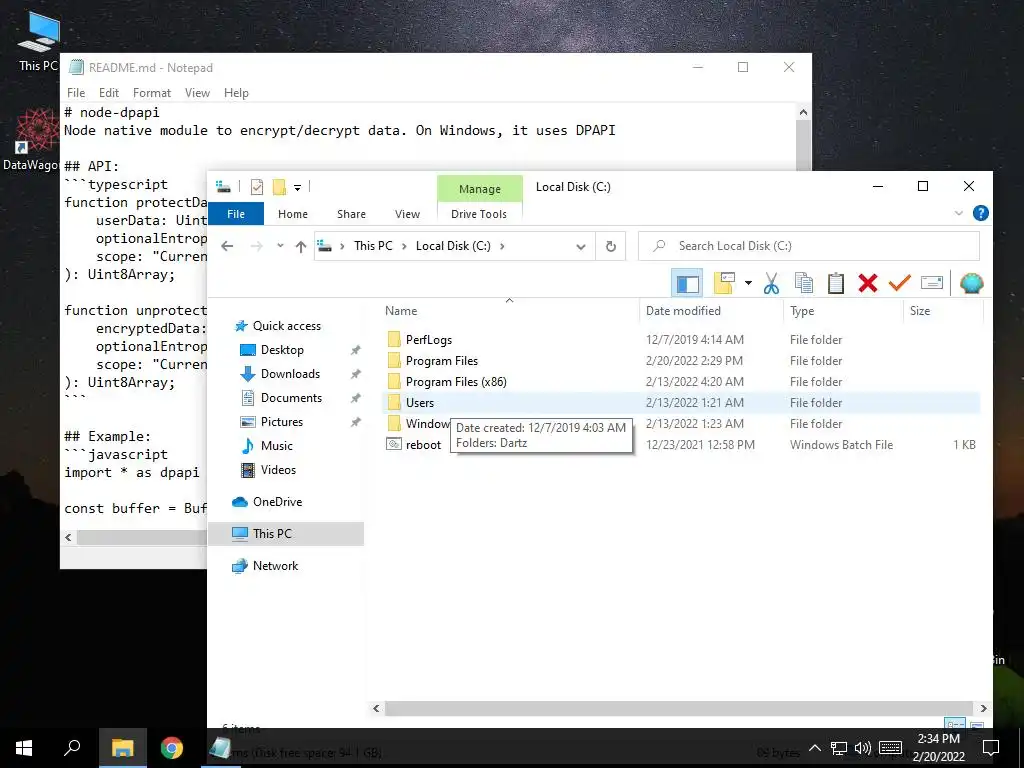Expand the ribbon with the chevron
1024x768 pixels.
tap(959, 213)
